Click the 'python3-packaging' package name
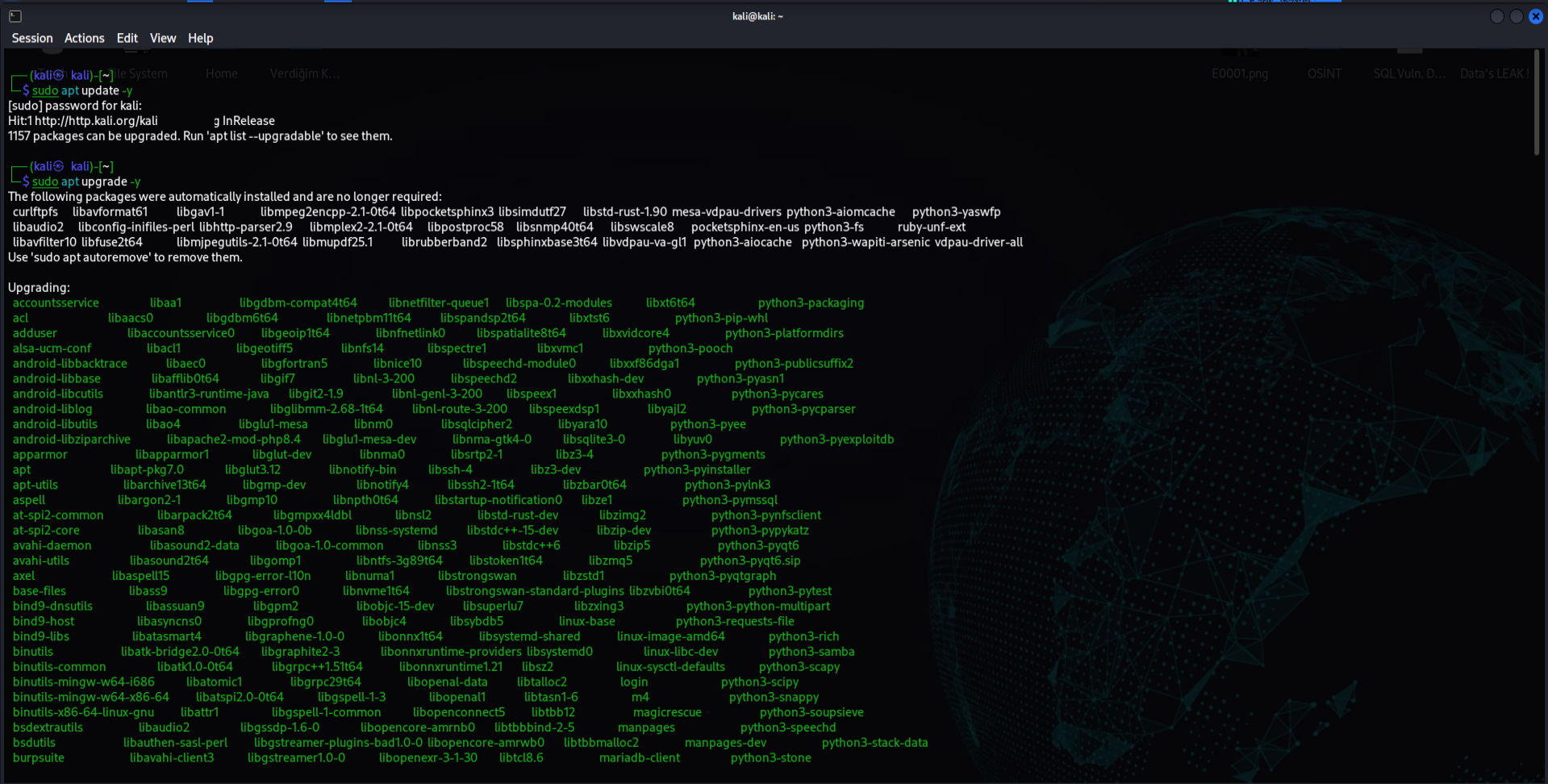This screenshot has width=1548, height=784. 811,302
